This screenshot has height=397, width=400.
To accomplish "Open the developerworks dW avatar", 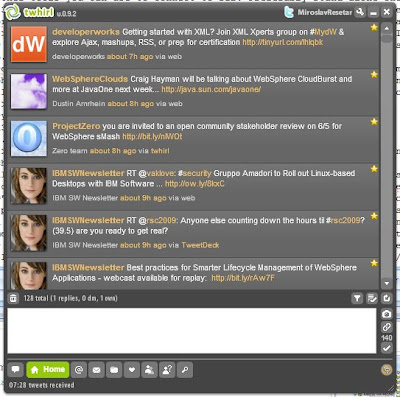I will point(29,44).
